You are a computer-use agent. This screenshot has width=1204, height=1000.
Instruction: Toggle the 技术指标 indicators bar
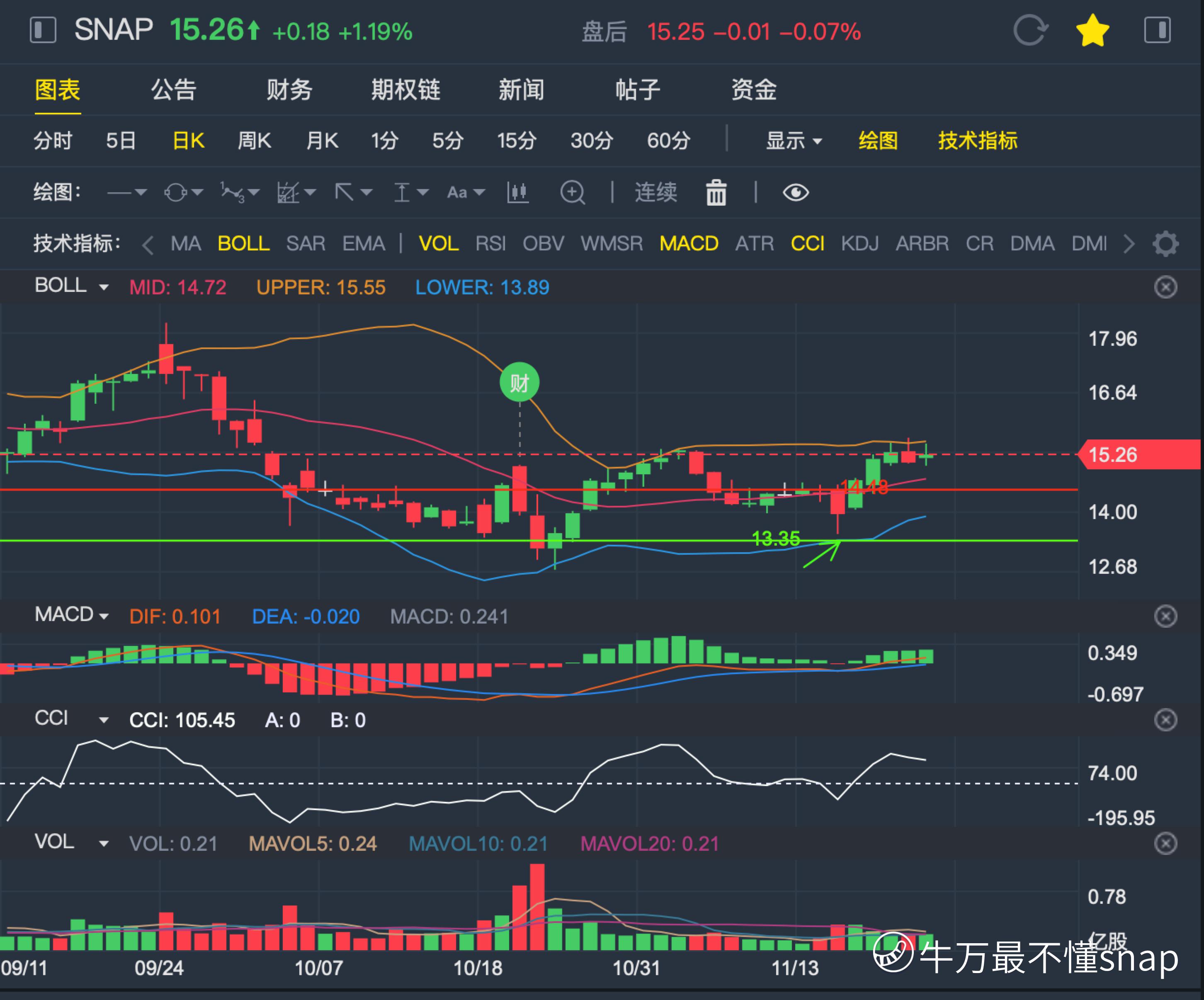pyautogui.click(x=978, y=141)
